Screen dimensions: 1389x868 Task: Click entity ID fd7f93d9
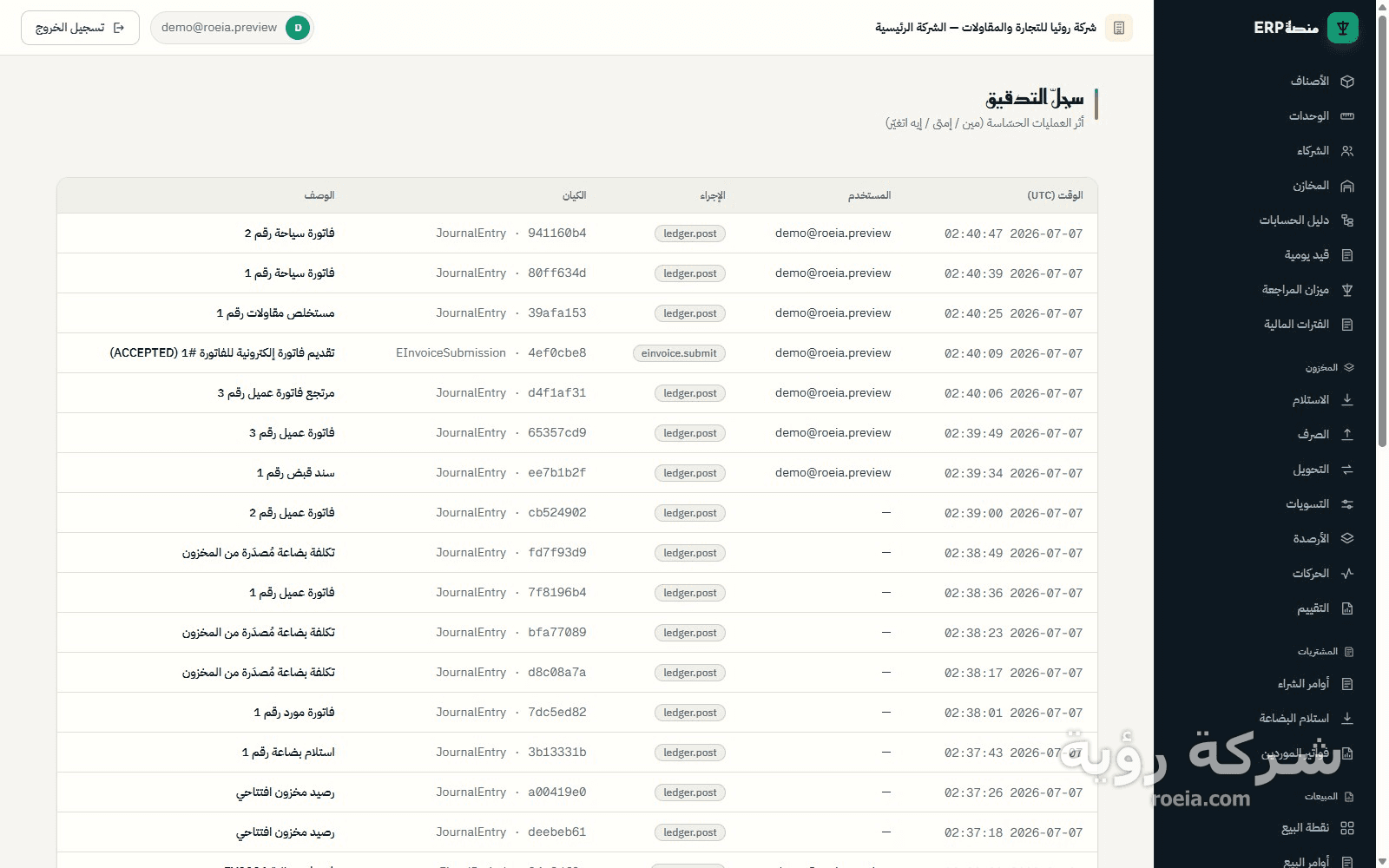point(557,553)
